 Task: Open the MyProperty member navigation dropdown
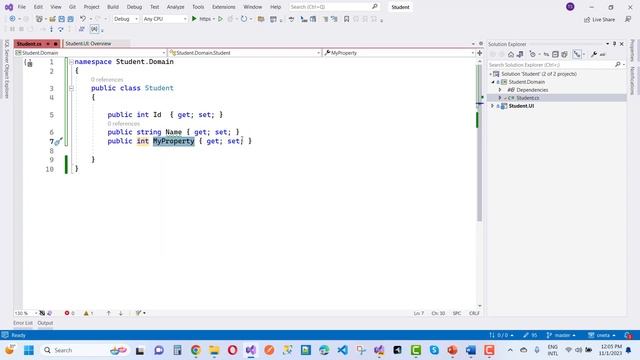(x=399, y=53)
